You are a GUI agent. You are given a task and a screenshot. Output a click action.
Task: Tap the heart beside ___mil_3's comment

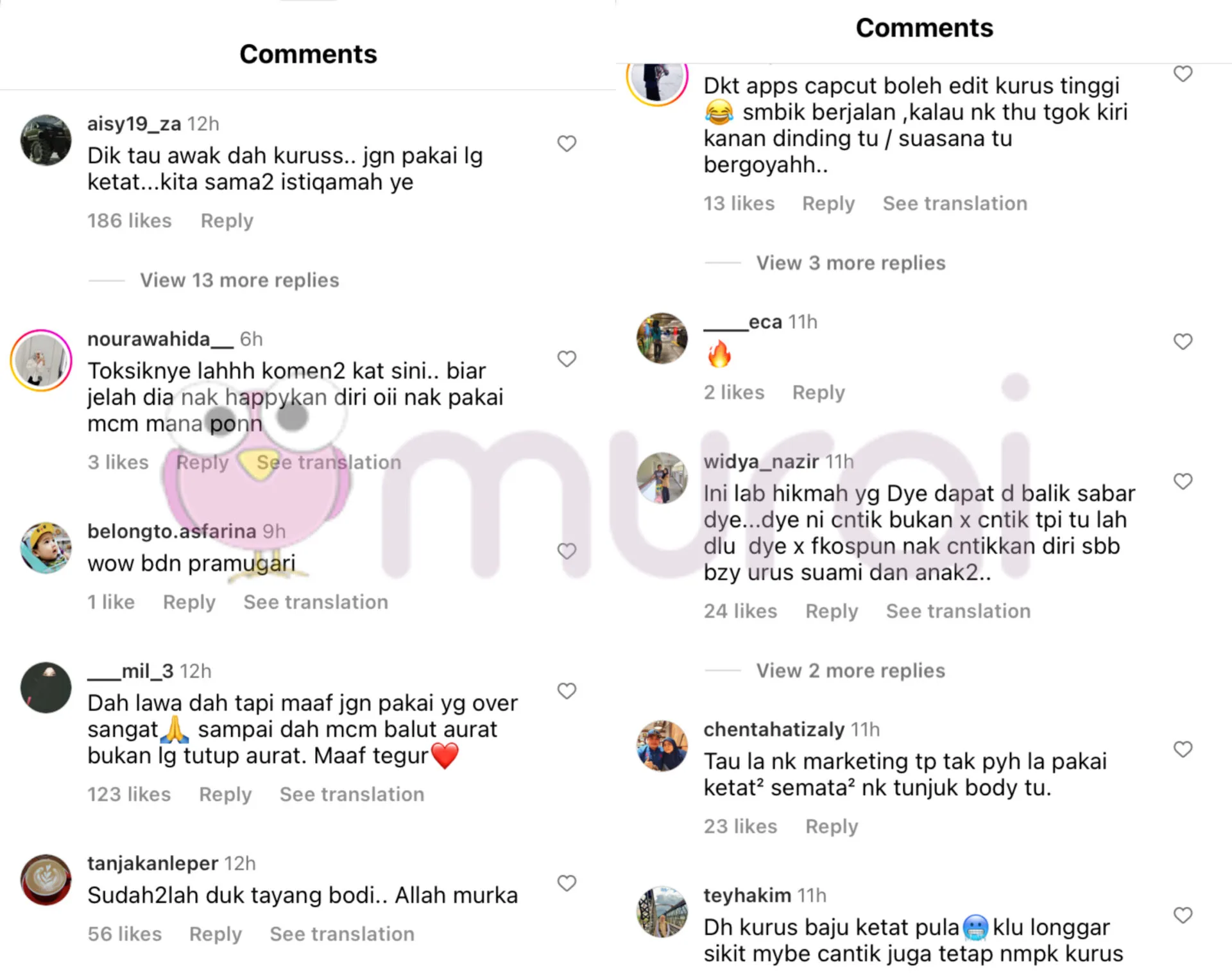click(x=567, y=691)
